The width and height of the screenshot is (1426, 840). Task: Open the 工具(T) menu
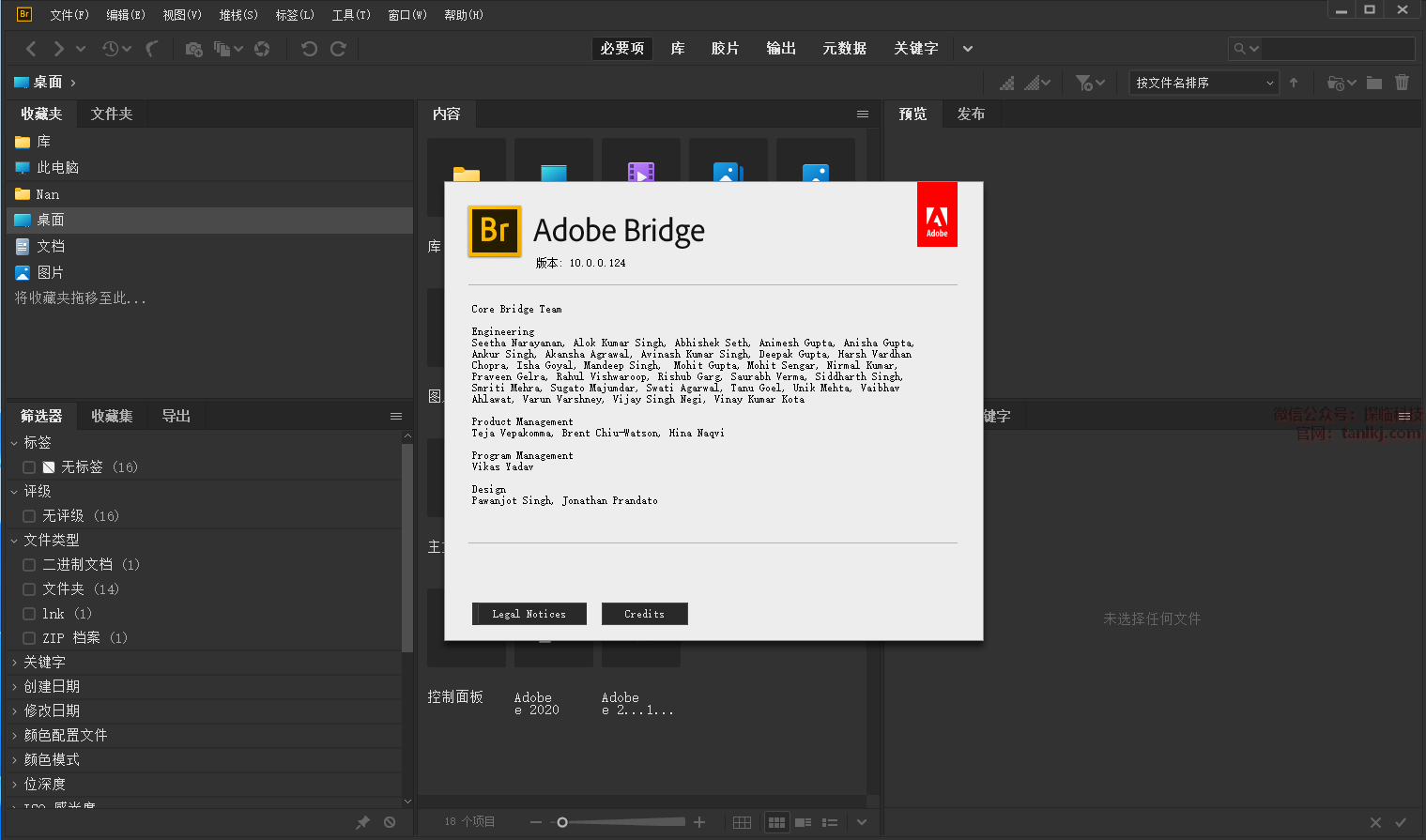tap(350, 15)
